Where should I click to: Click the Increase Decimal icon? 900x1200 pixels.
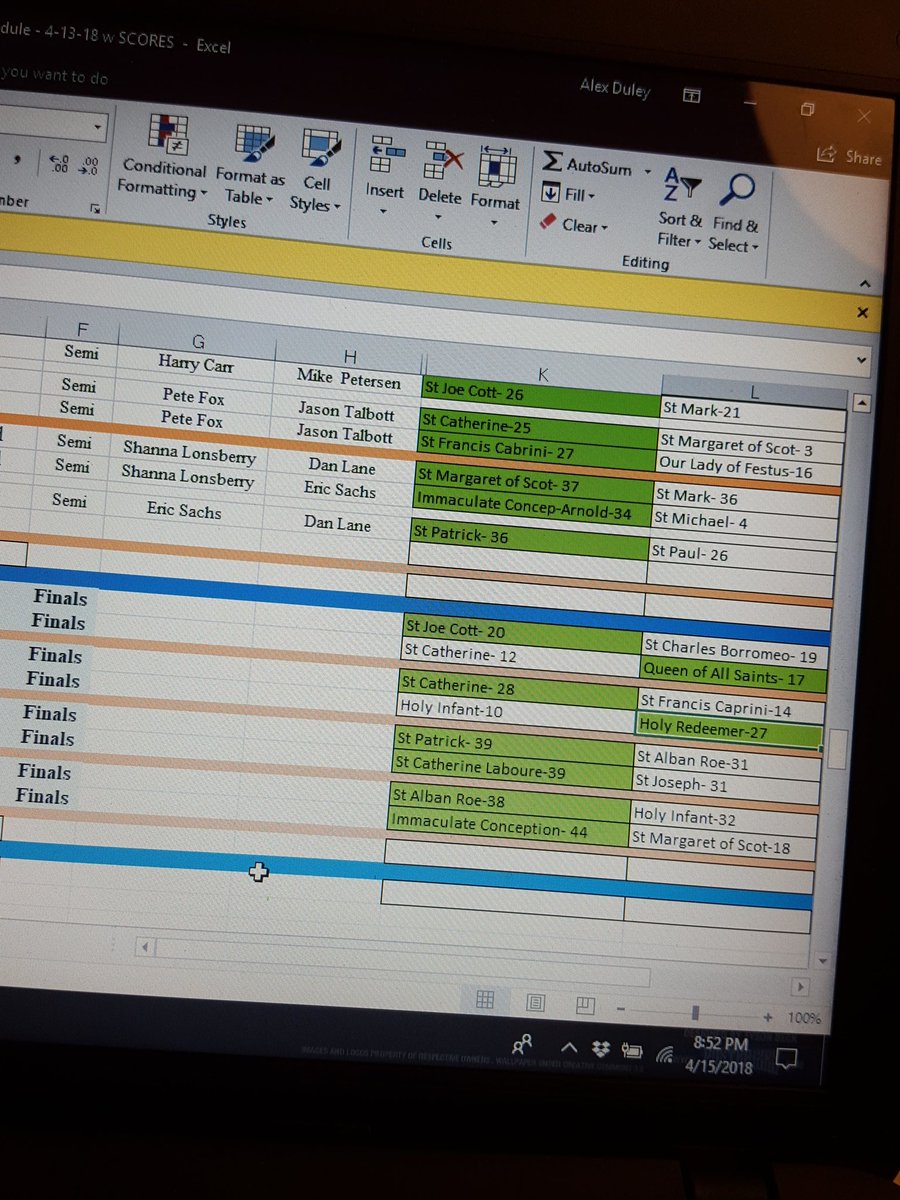61,162
